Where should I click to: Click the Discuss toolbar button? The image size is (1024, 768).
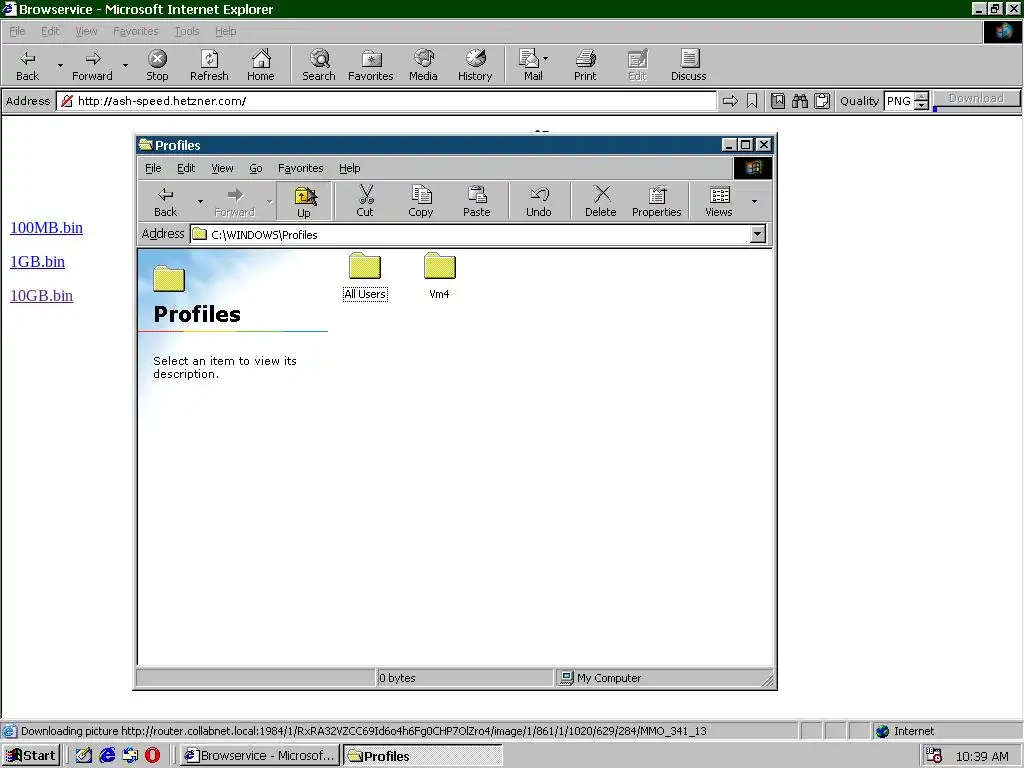(688, 65)
